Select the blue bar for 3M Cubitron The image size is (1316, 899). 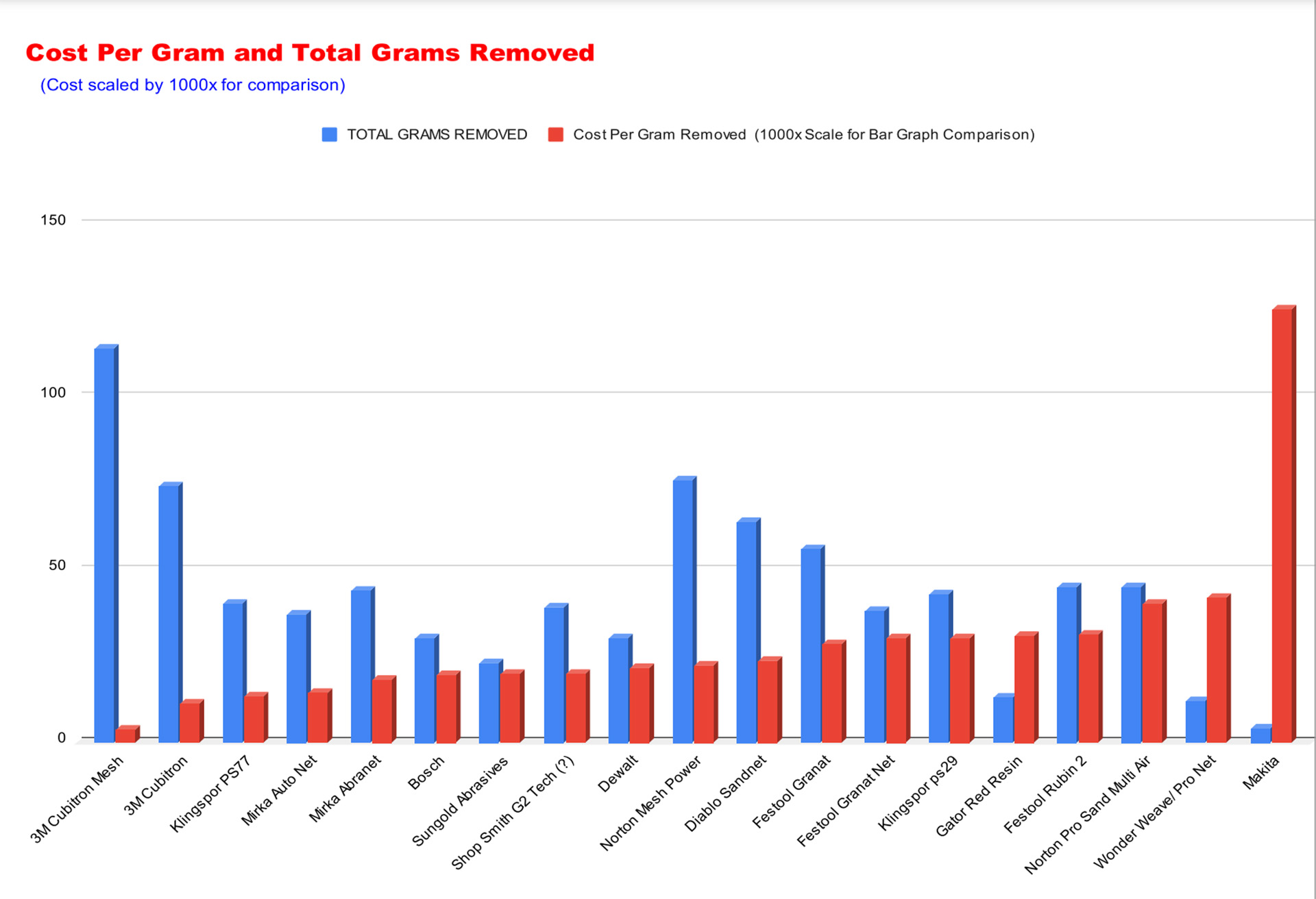[x=171, y=613]
